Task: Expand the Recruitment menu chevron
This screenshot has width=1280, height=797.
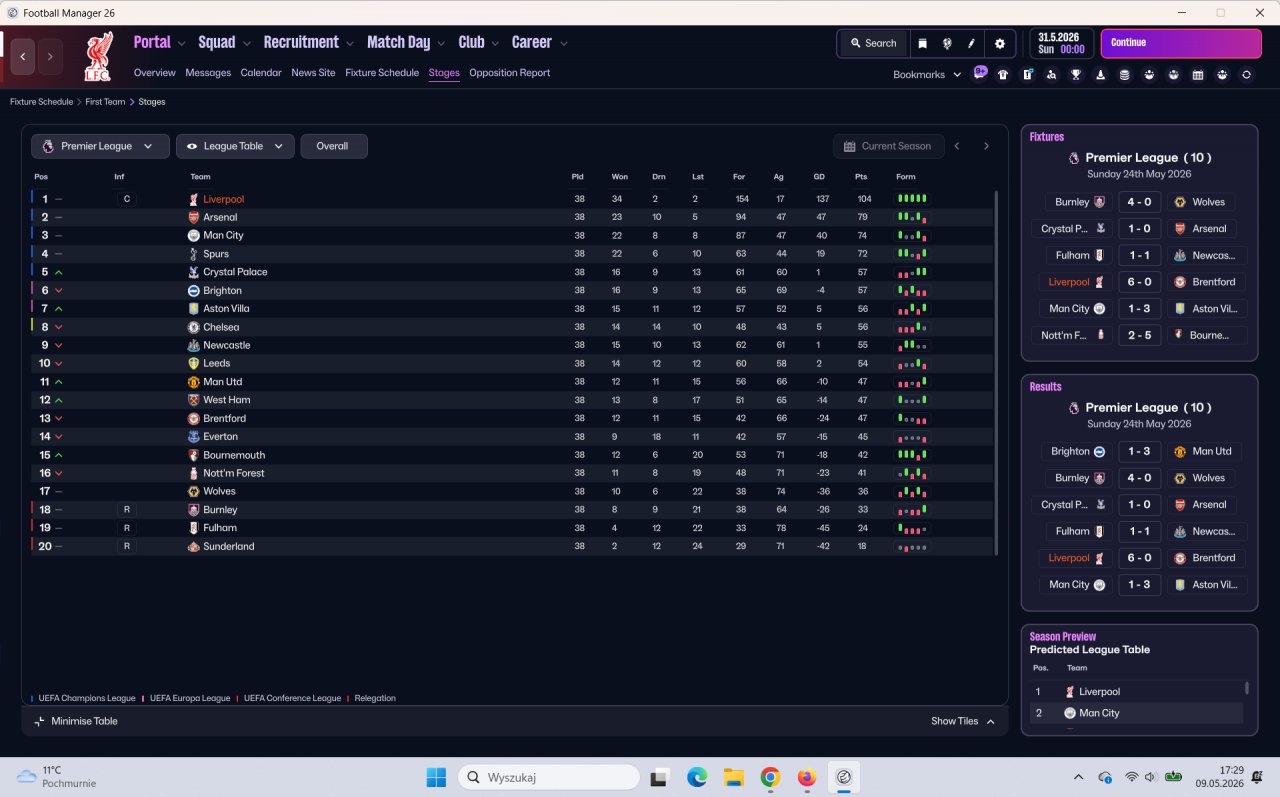Action: point(350,43)
